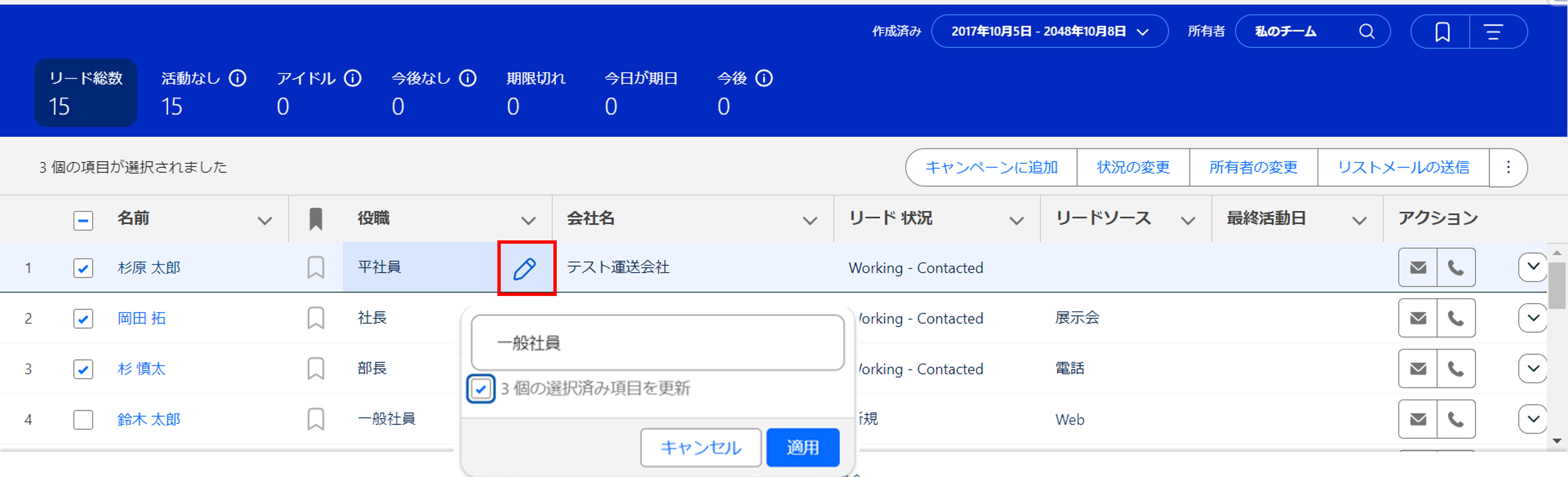Image resolution: width=1568 pixels, height=477 pixels.
Task: Check the checkbox for 鈴木 太郎
Action: [83, 419]
